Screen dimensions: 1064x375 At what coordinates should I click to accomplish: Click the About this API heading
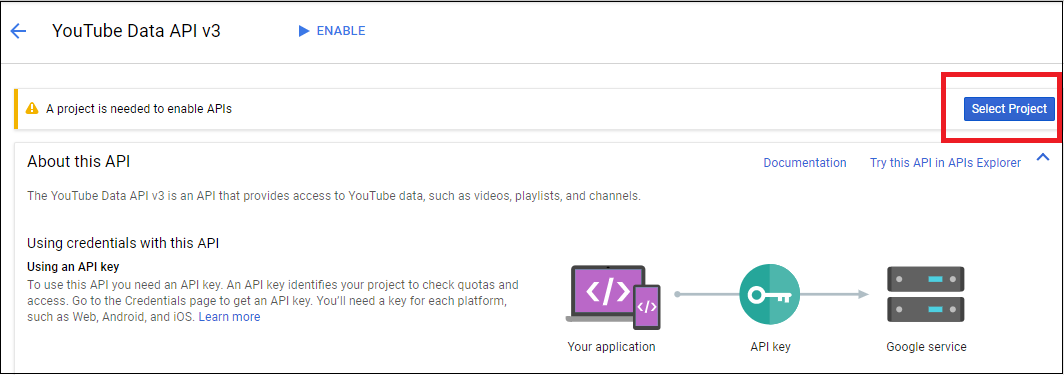tap(79, 161)
